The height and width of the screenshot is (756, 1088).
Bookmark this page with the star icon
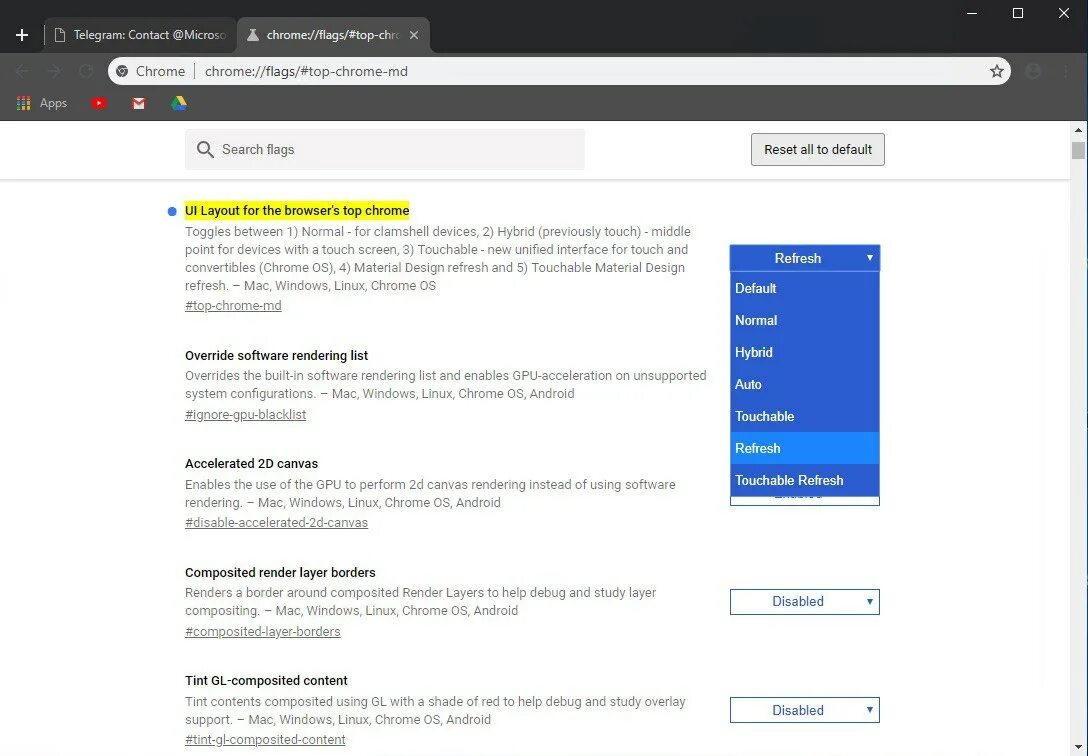pos(997,71)
